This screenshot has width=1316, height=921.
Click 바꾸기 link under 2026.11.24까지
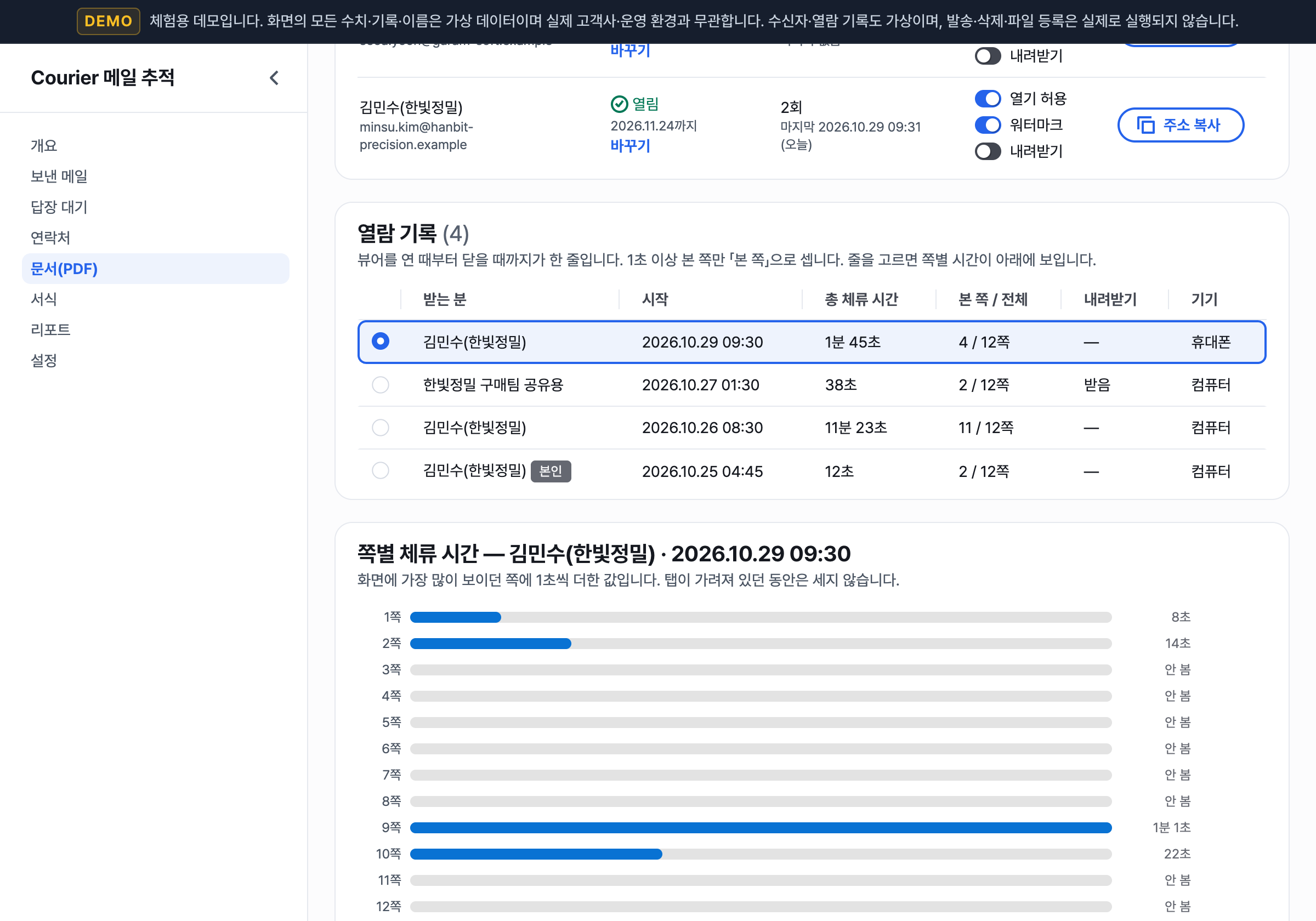[630, 146]
